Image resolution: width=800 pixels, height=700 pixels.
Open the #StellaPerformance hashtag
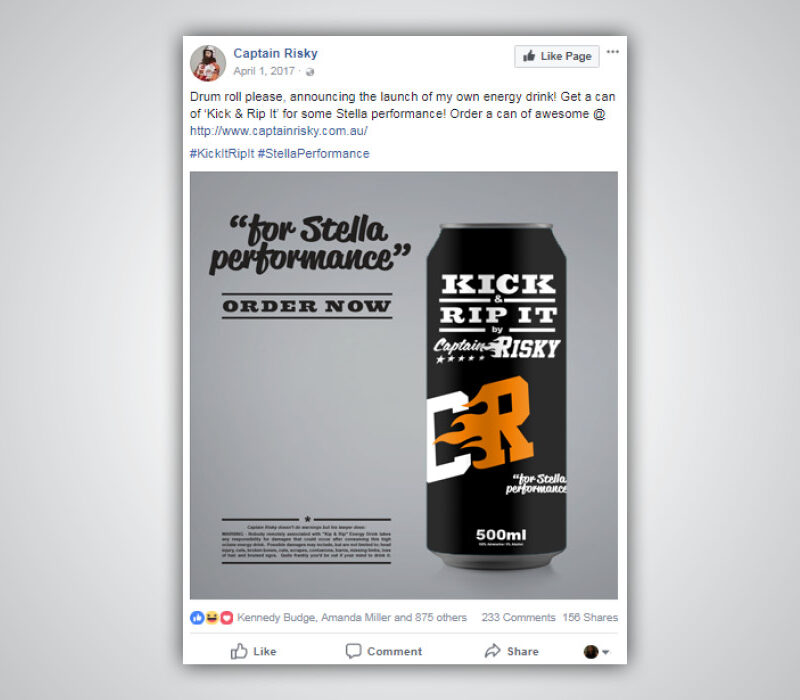click(313, 154)
